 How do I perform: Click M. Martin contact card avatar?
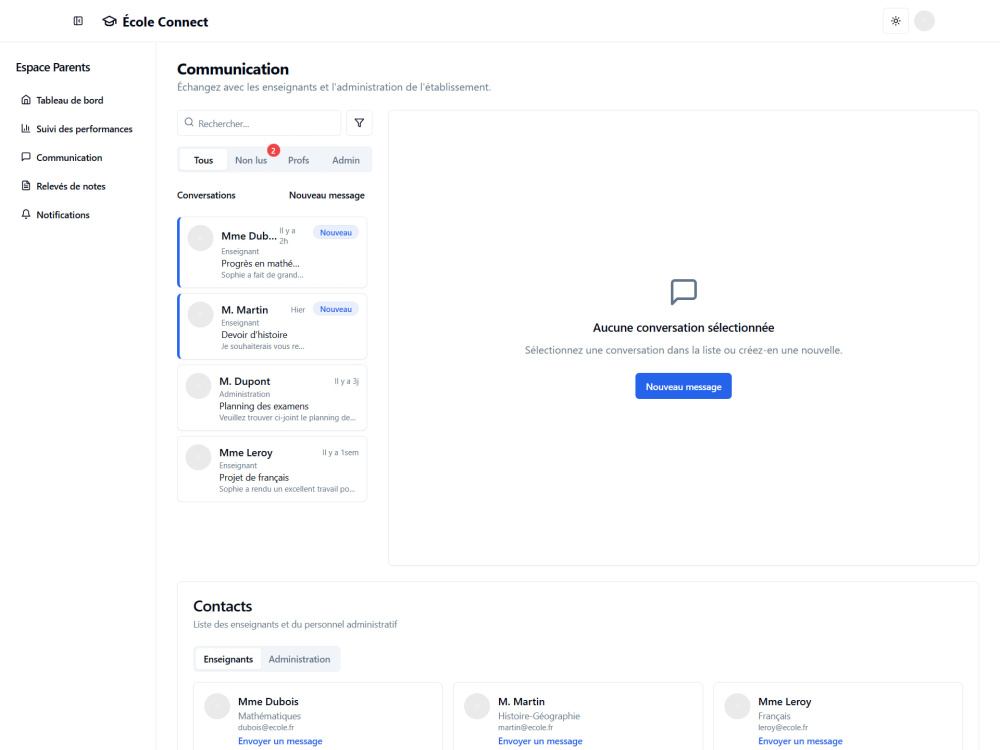477,707
